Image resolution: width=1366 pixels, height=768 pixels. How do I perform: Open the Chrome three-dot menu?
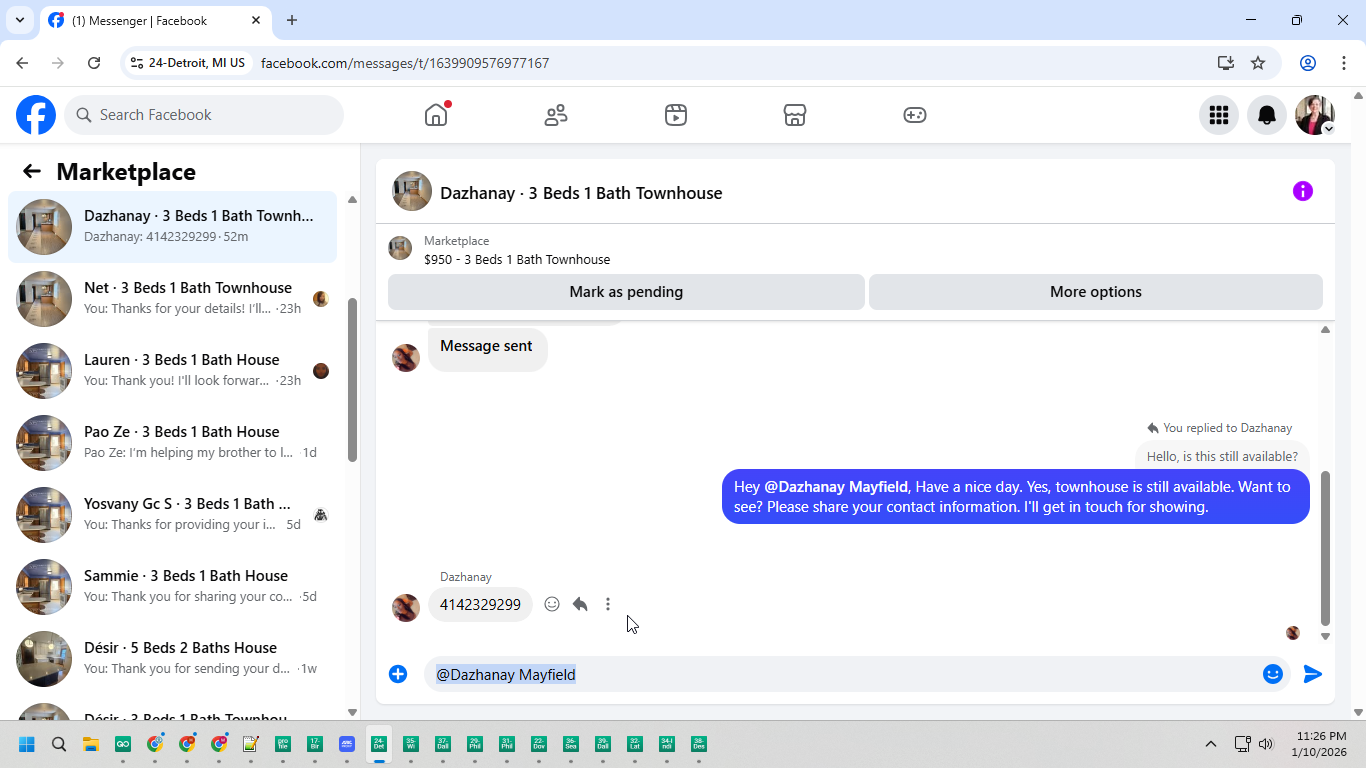[1343, 63]
